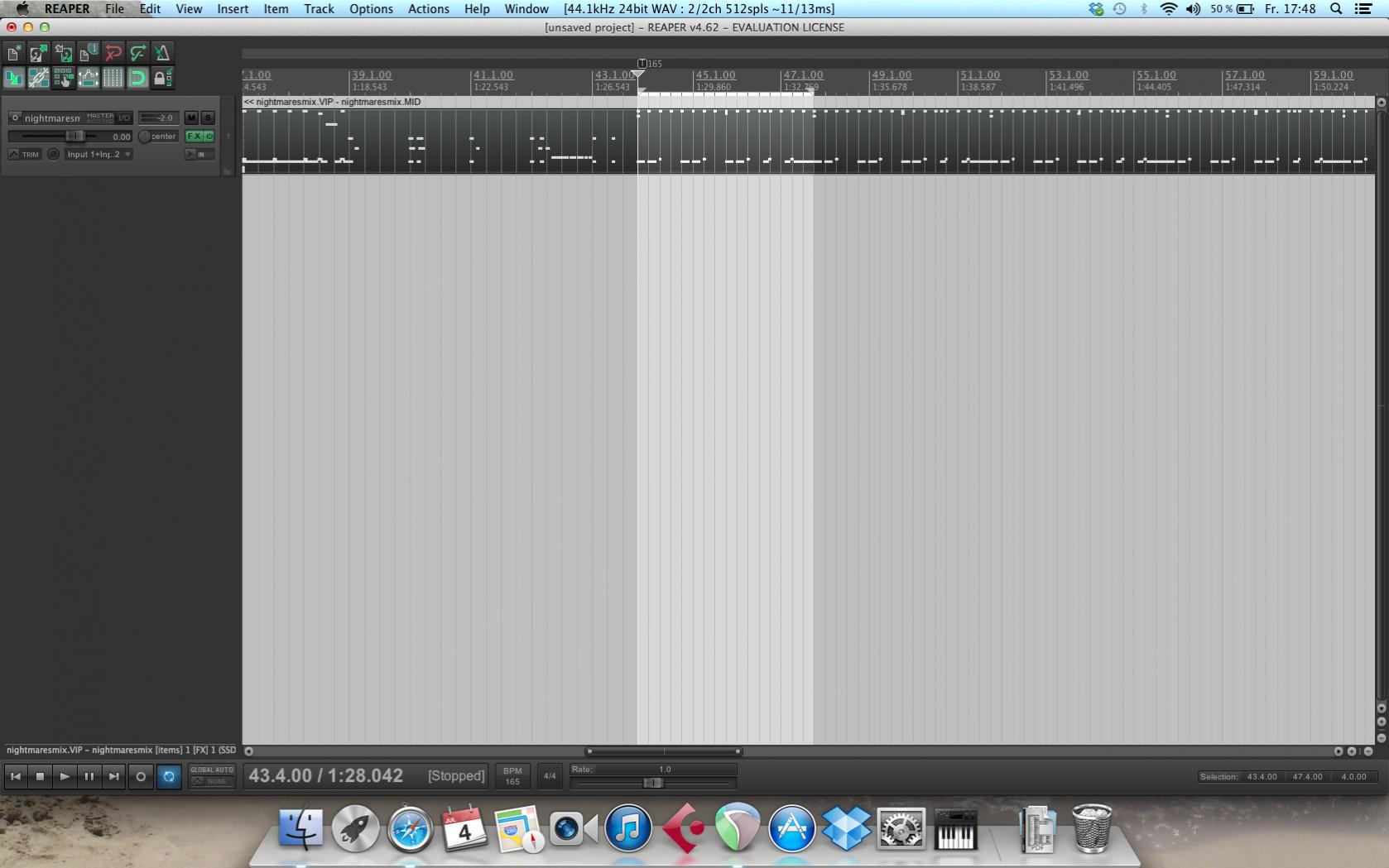Click the green Redo toolbar icon

coord(138,54)
